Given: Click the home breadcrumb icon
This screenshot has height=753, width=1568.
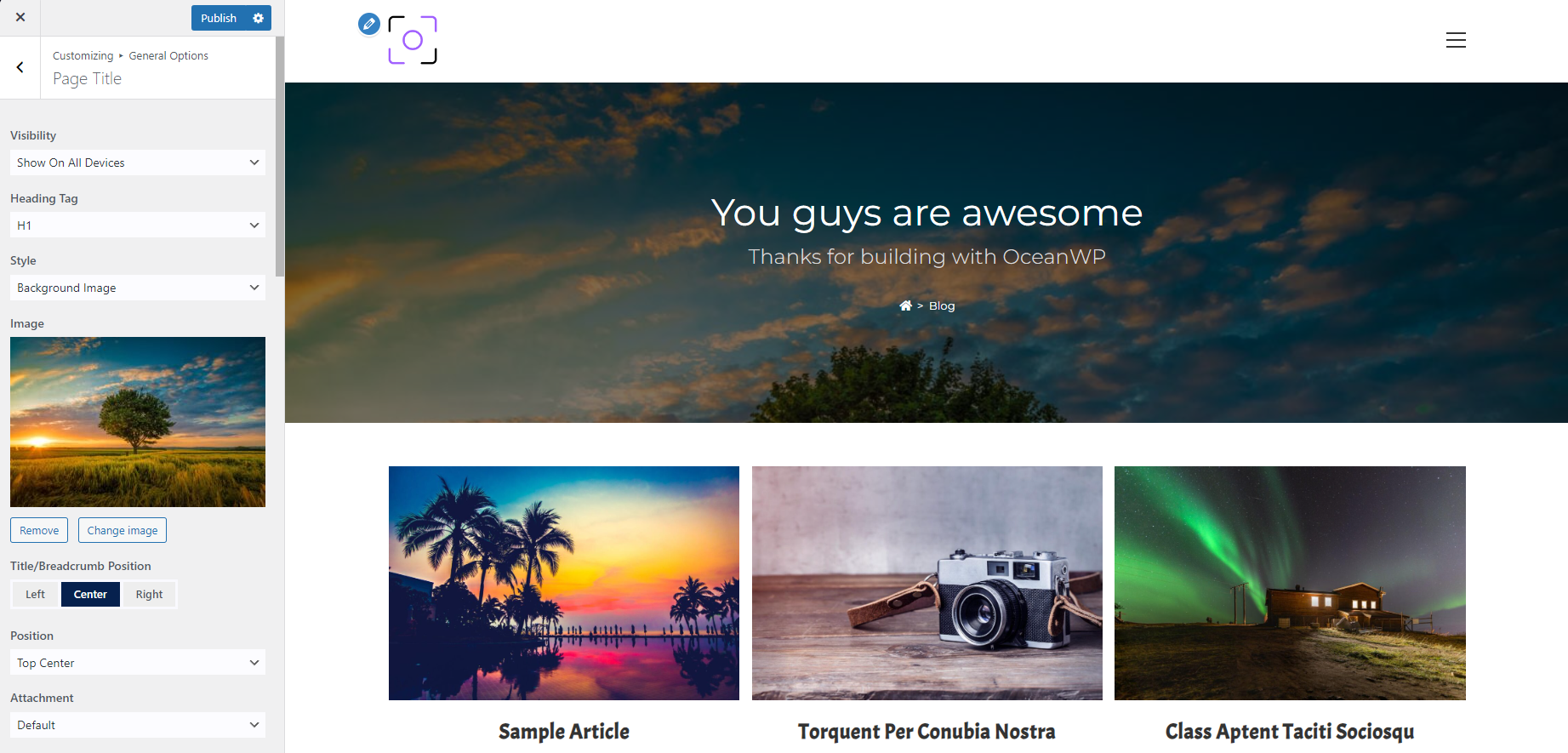Looking at the screenshot, I should (x=905, y=305).
